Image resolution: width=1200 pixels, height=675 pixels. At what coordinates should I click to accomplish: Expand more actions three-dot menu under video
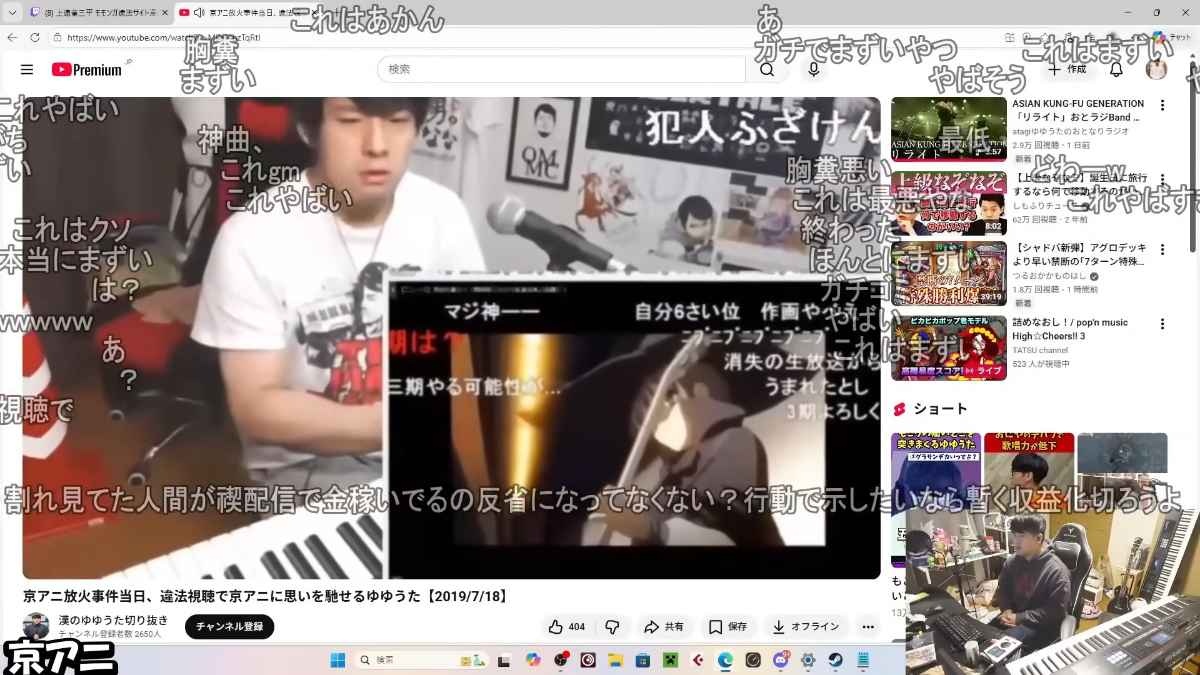click(x=868, y=627)
